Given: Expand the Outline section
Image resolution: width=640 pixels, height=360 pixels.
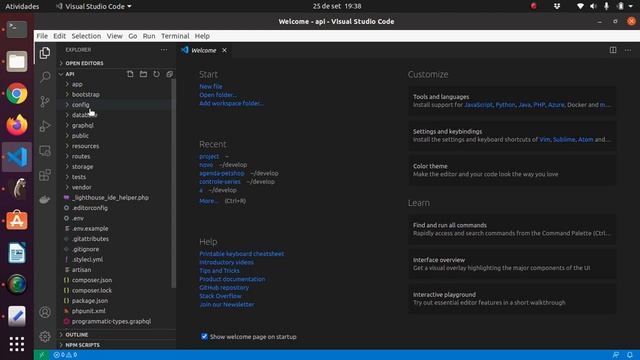Looking at the screenshot, I should 77,334.
